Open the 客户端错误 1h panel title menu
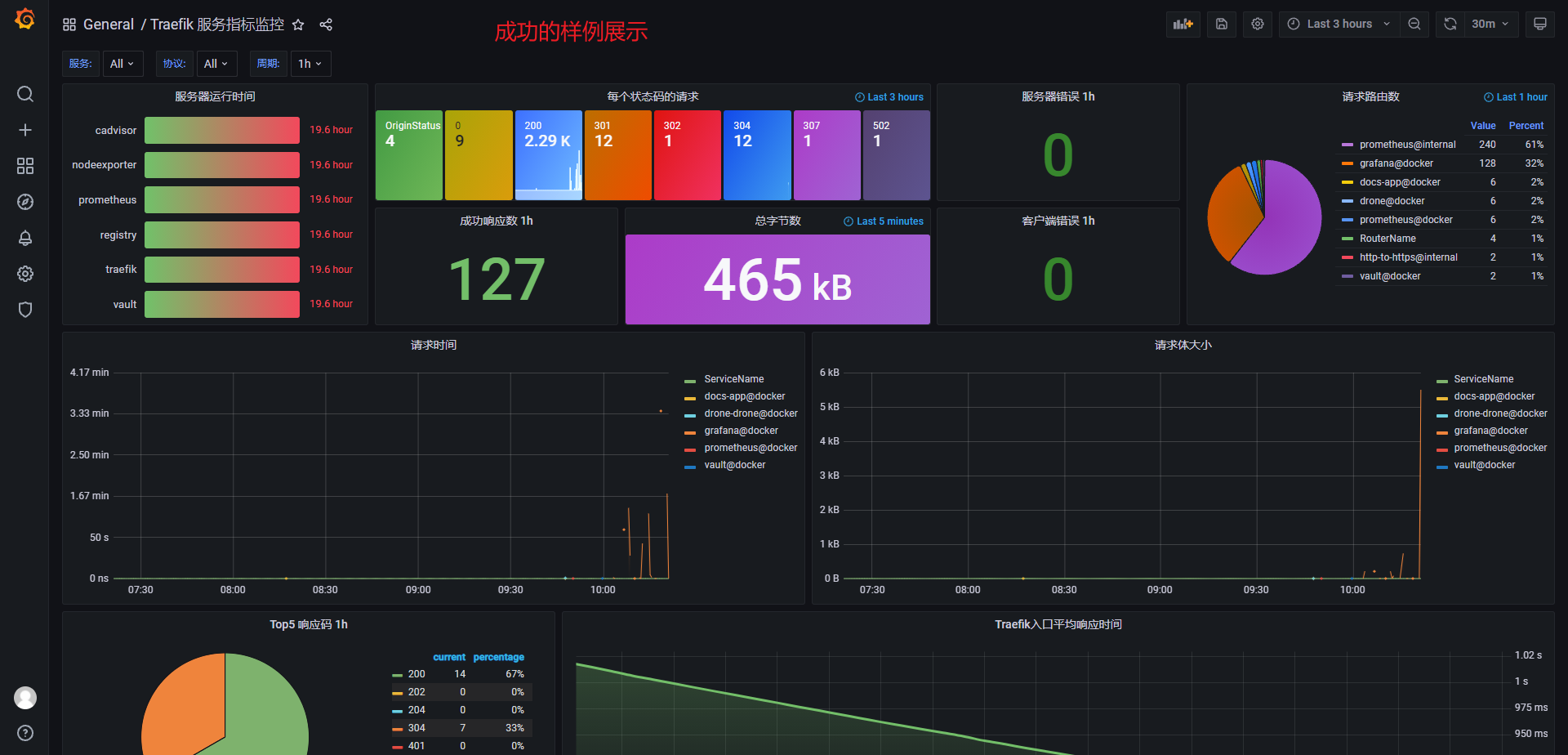 pyautogui.click(x=1058, y=221)
